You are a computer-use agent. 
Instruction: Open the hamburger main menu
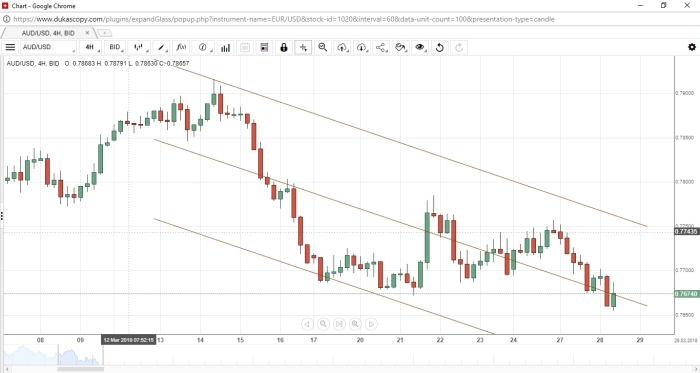click(x=10, y=47)
